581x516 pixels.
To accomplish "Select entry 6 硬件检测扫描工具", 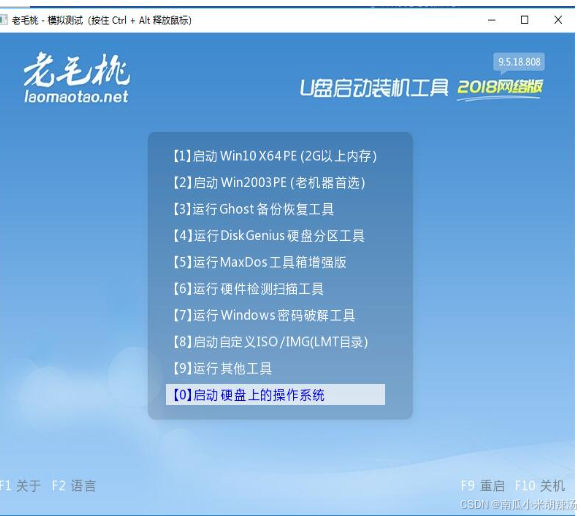I will click(248, 289).
